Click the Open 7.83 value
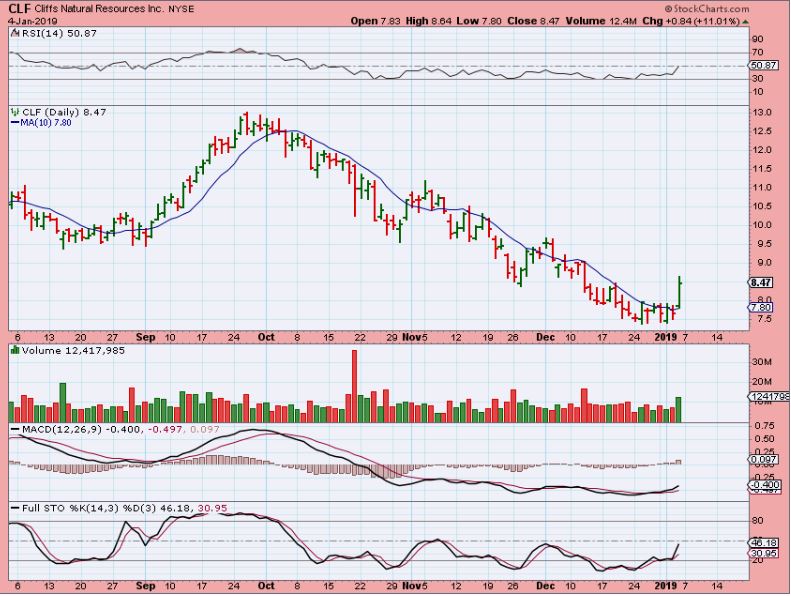The height and width of the screenshot is (596, 791). [376, 21]
